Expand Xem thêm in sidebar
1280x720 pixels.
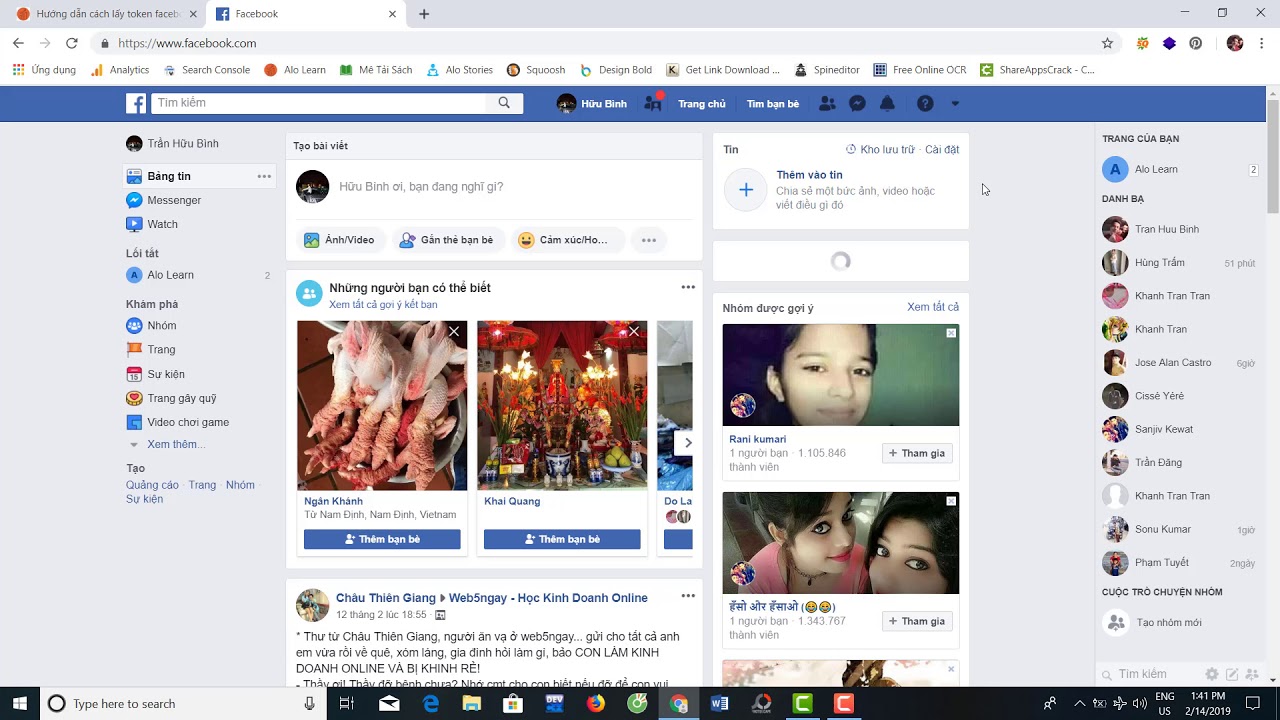click(175, 444)
